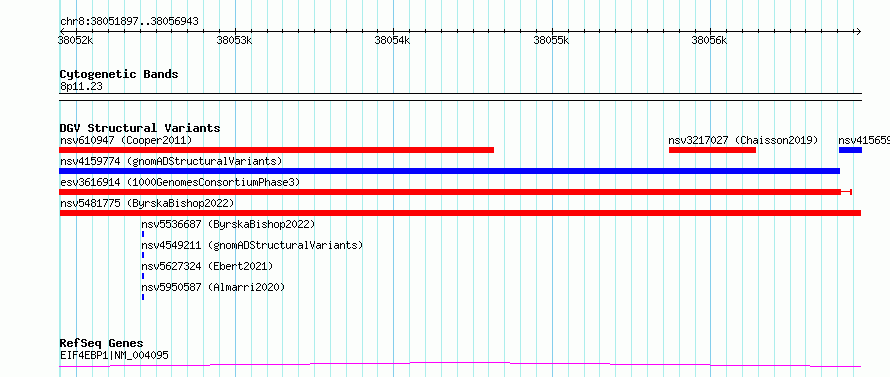Click the RefSeq Genes track title
The image size is (890, 377).
102,344
